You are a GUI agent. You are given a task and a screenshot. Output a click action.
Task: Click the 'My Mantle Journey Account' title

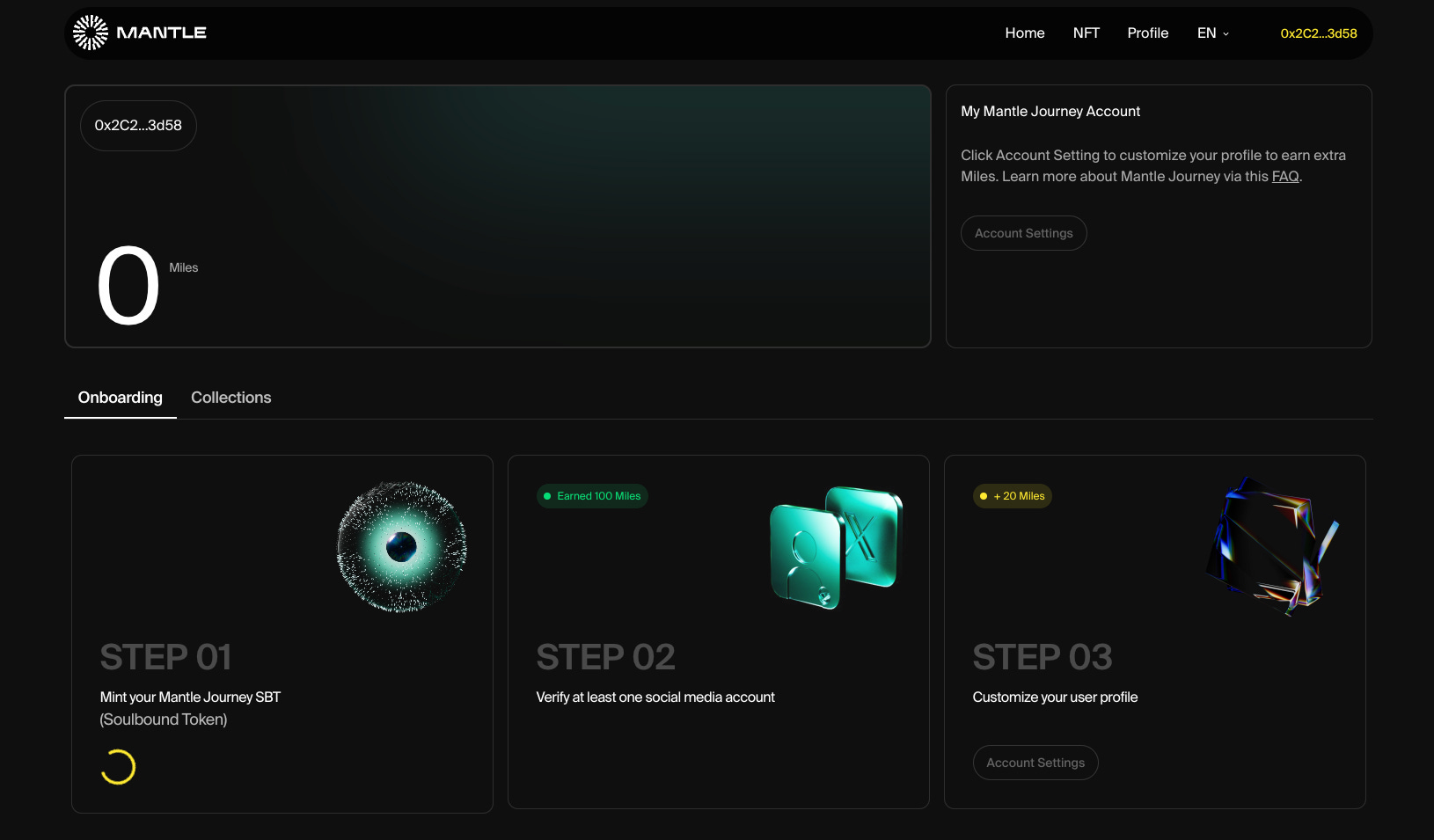1050,112
